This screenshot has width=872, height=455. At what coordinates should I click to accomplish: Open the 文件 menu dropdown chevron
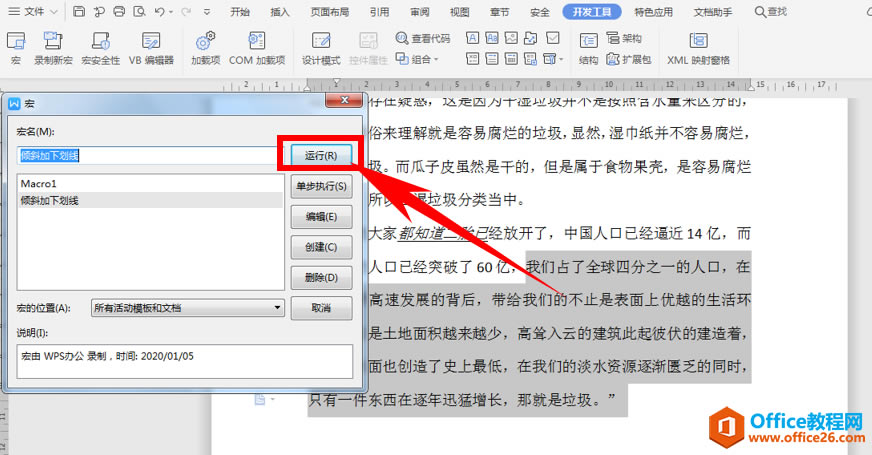click(54, 12)
